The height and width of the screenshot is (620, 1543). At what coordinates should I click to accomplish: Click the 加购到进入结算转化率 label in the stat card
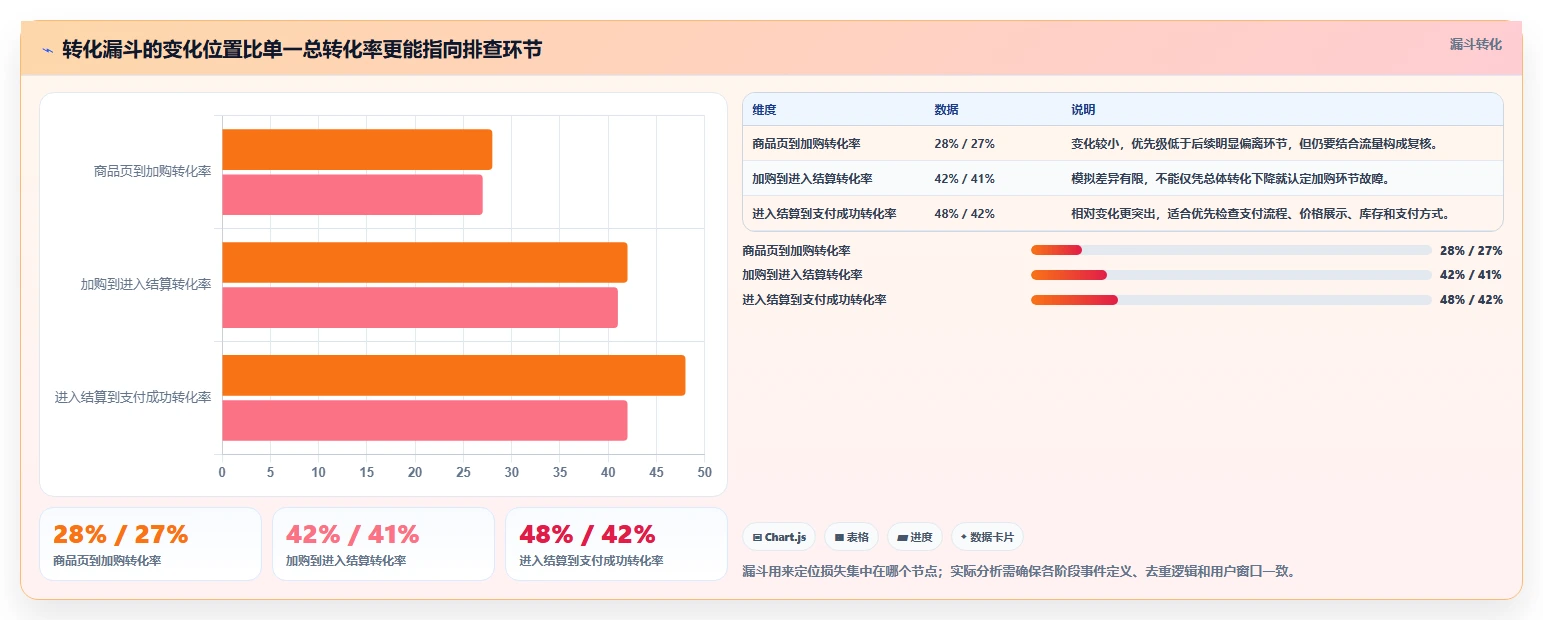coord(346,561)
